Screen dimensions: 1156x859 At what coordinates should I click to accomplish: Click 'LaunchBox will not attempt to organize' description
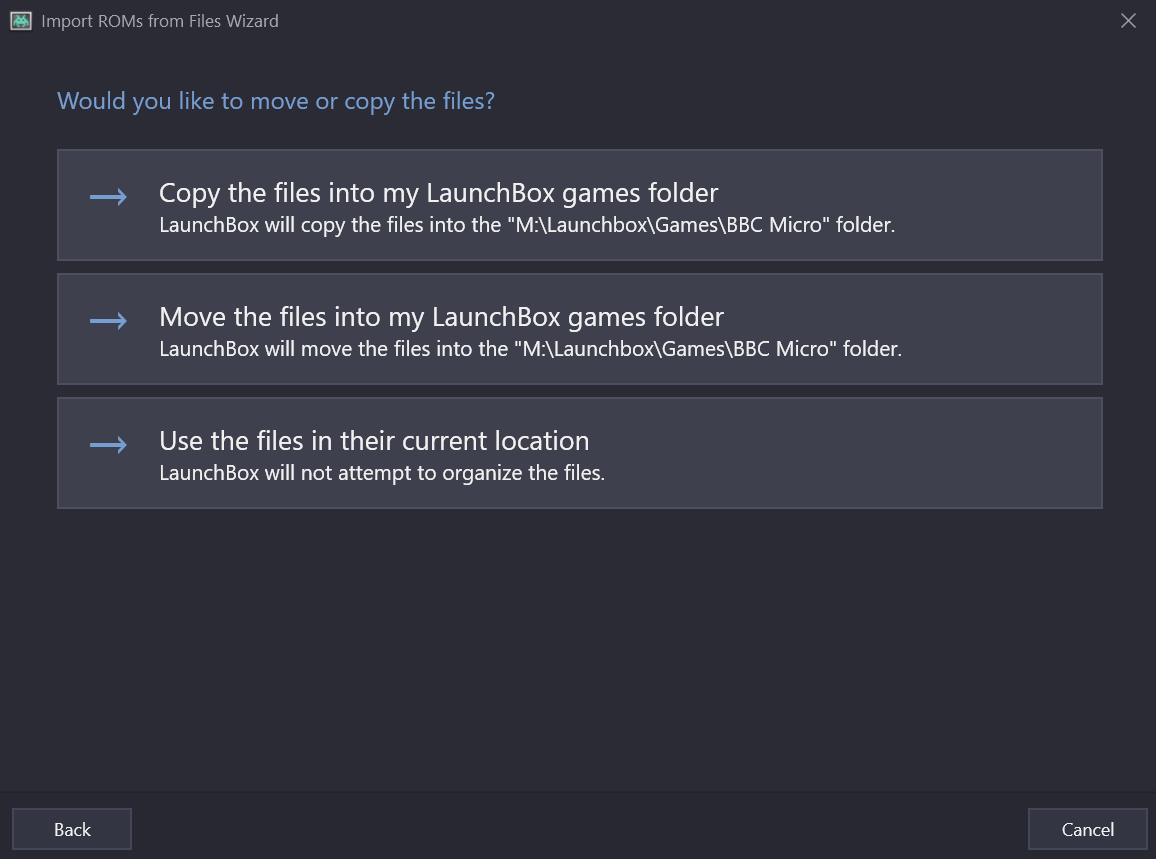coord(382,473)
